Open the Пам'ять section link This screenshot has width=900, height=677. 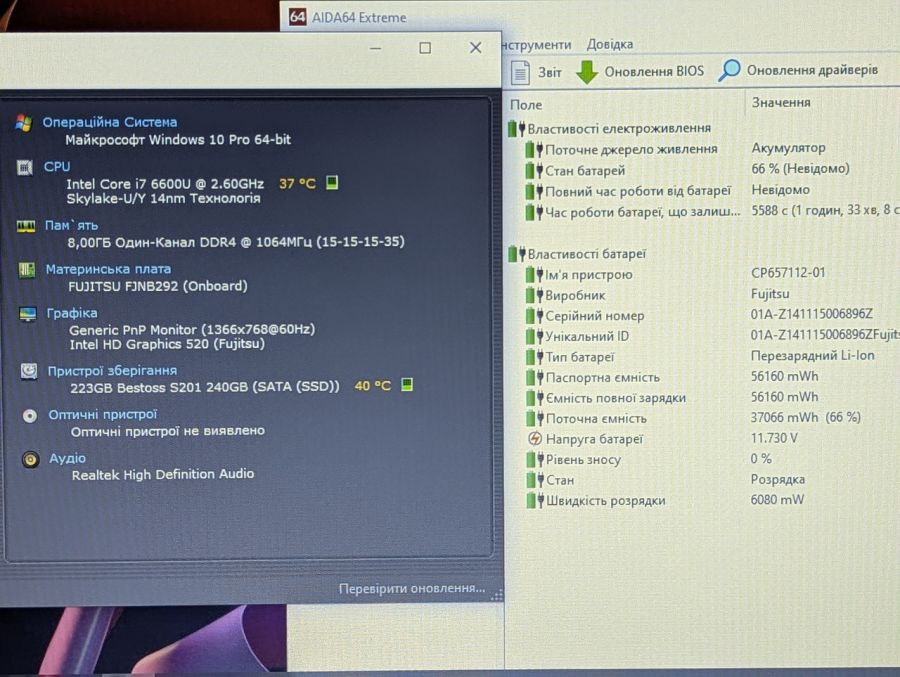tap(71, 225)
